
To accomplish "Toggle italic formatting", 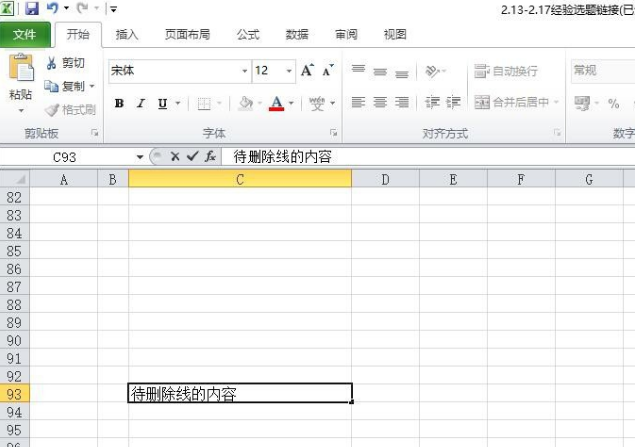I will [x=141, y=104].
